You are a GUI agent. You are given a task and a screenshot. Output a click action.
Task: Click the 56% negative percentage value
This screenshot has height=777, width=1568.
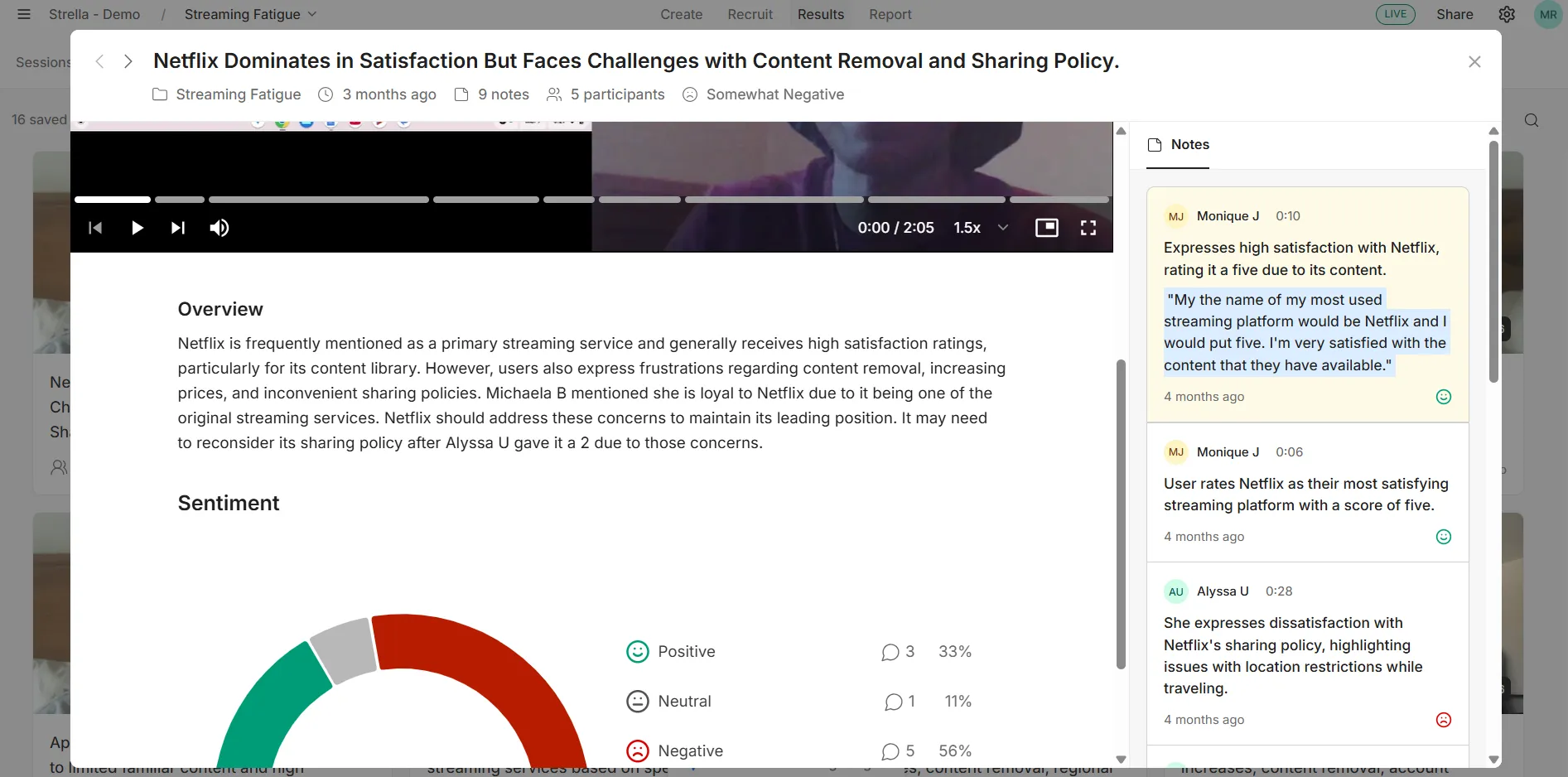coord(955,751)
